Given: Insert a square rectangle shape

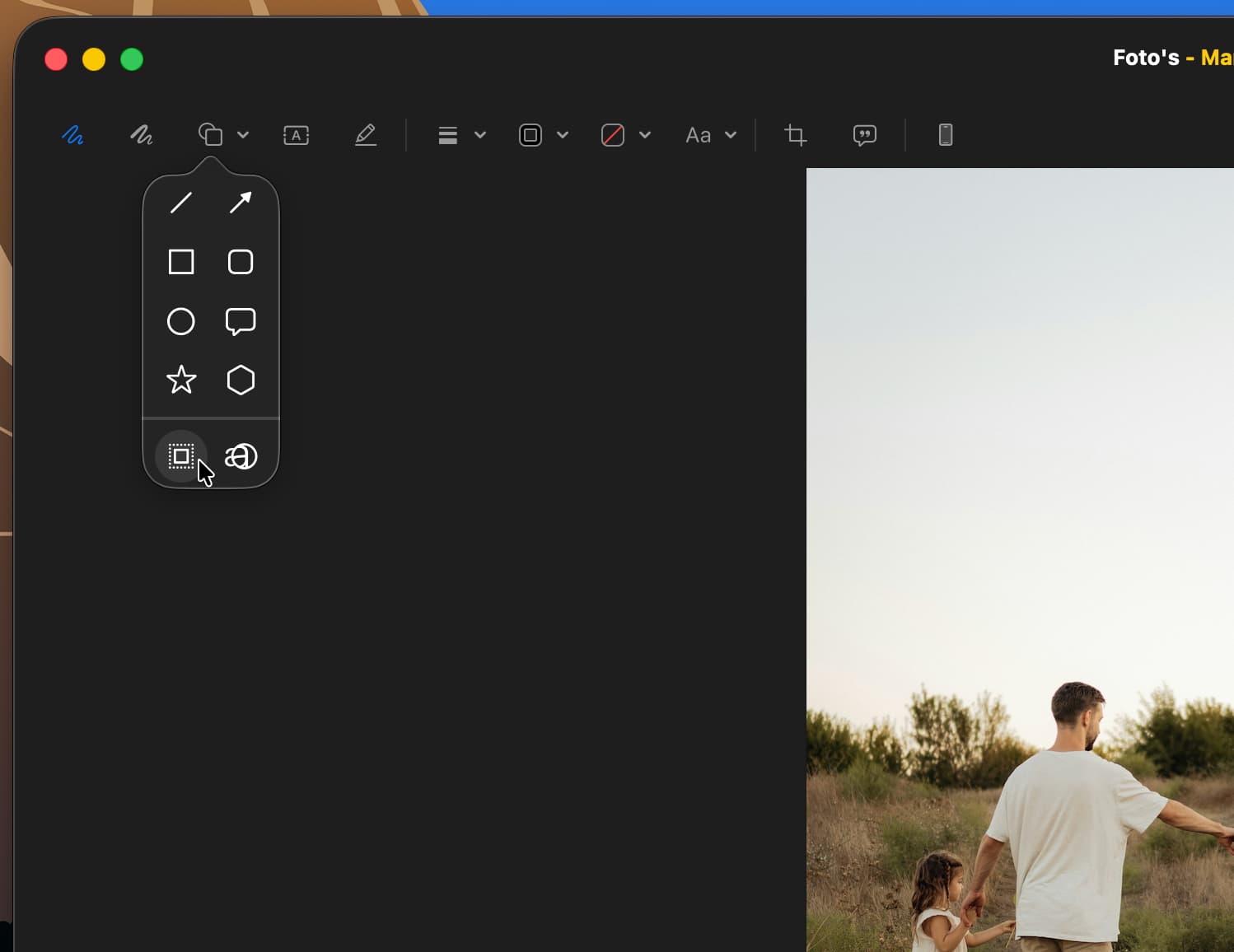Looking at the screenshot, I should point(181,262).
